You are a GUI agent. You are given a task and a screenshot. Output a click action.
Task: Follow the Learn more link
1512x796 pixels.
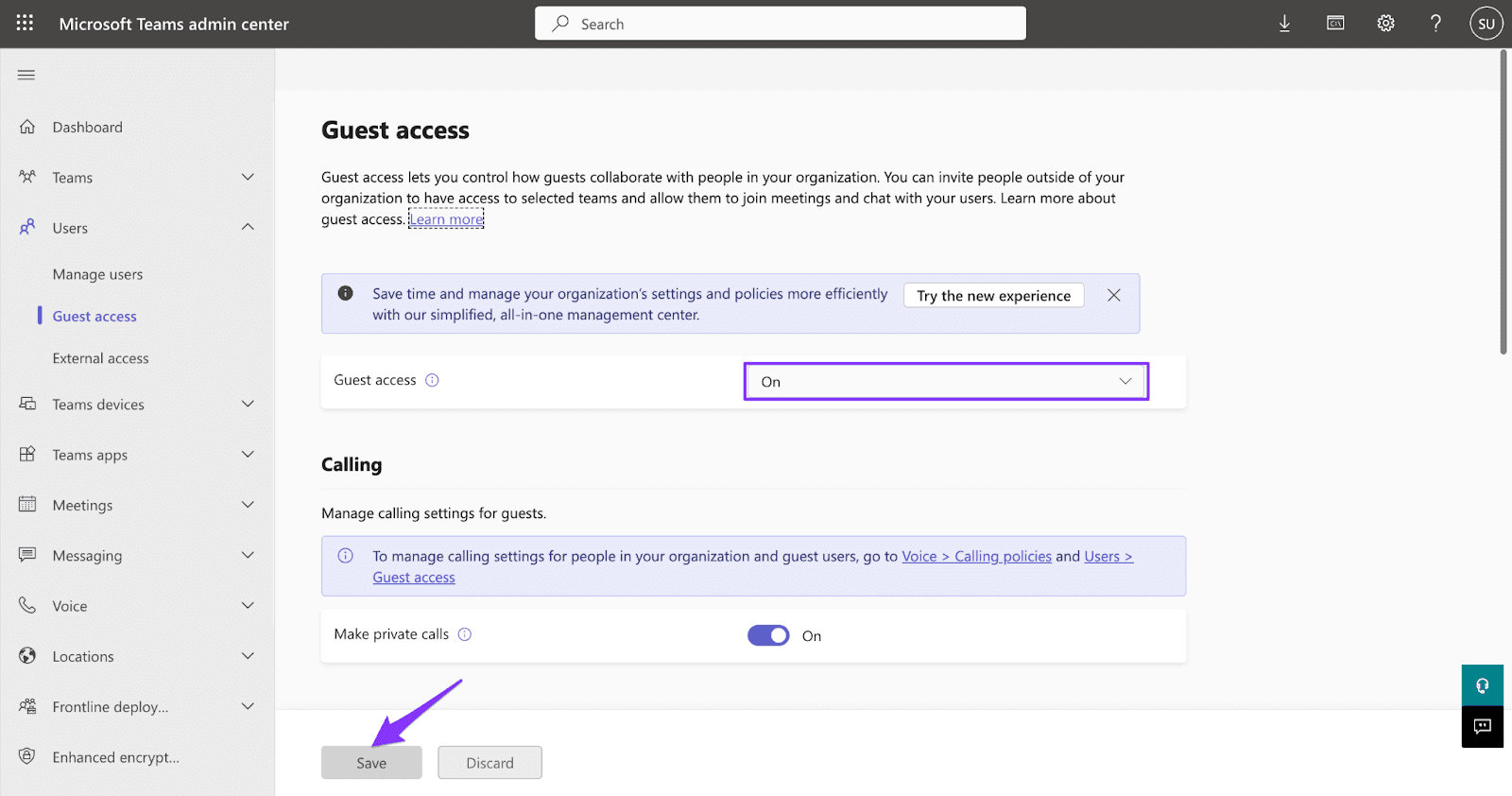pyautogui.click(x=446, y=219)
